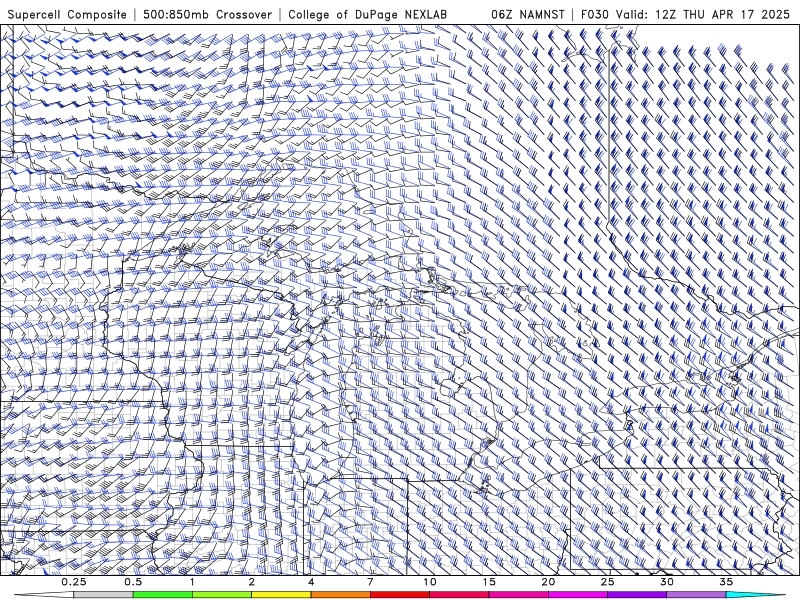
Task: Click the red color bar segment after 7
Action: (399, 595)
